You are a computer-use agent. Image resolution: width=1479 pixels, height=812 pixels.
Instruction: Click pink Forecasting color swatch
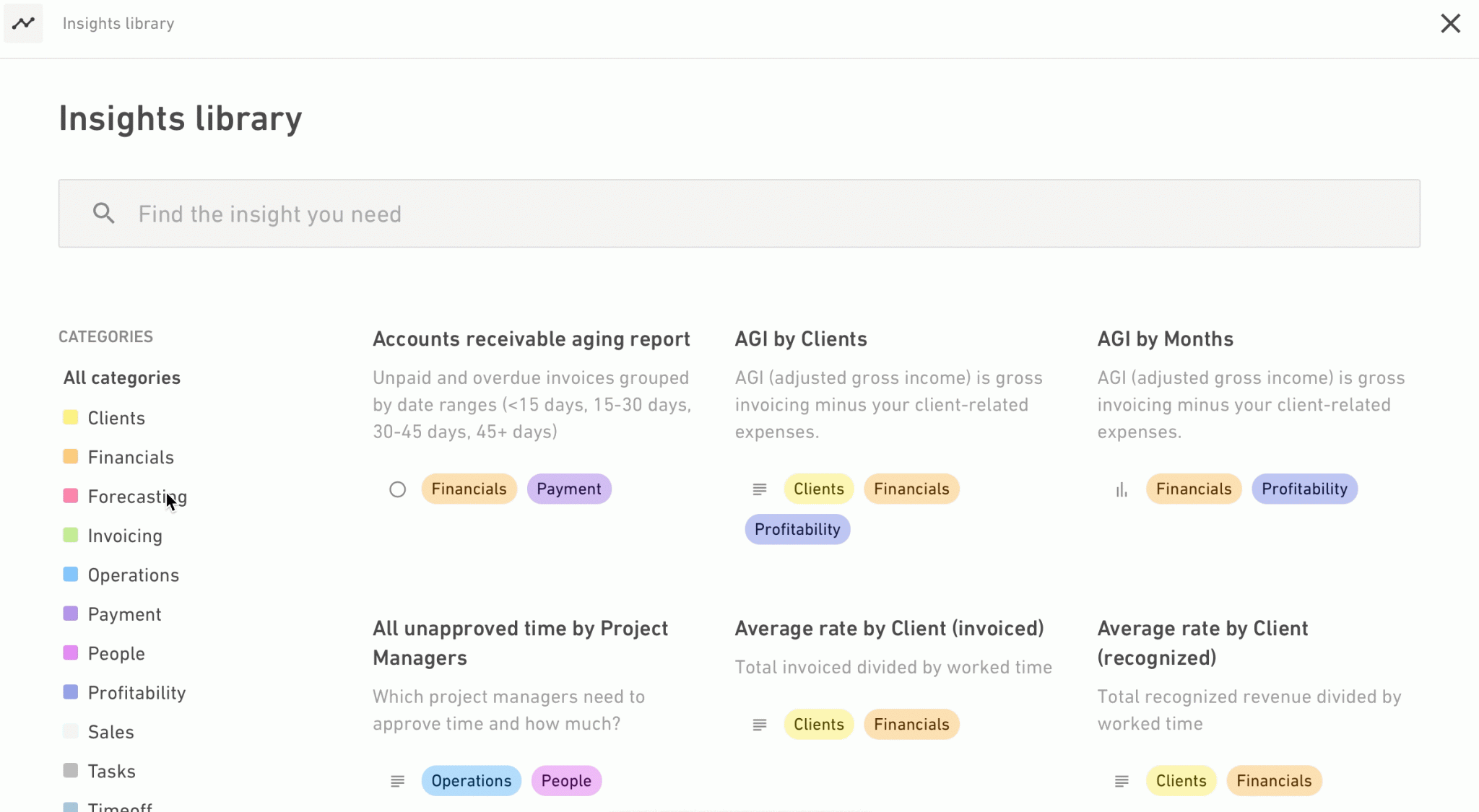71,496
